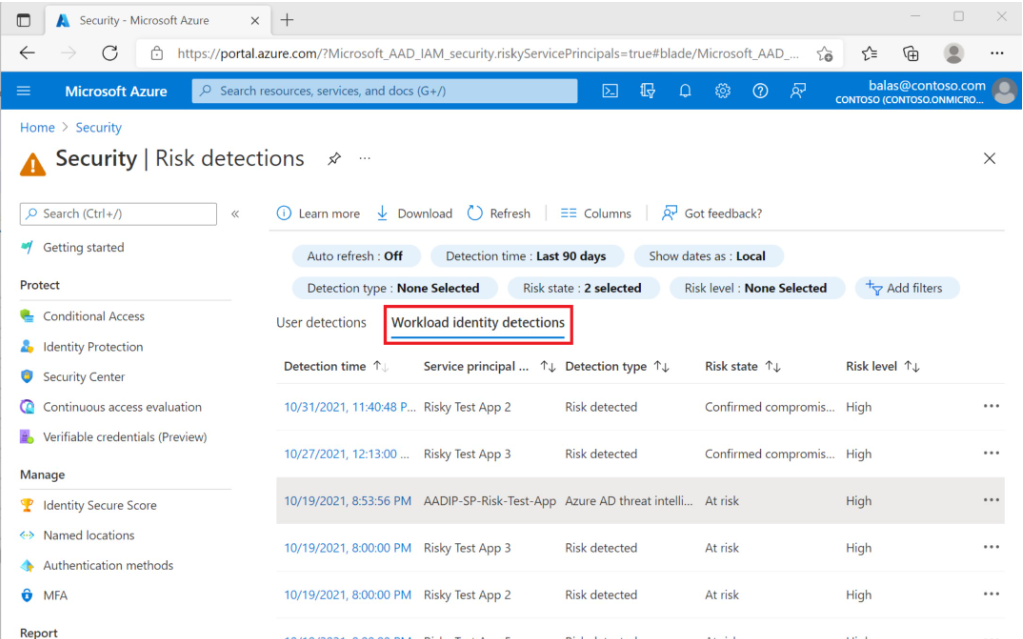Sort by the Risk level column

[882, 367]
